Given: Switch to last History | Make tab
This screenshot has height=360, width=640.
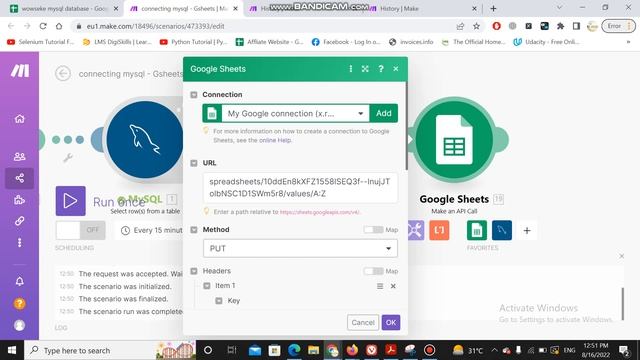Looking at the screenshot, I should 423,8.
